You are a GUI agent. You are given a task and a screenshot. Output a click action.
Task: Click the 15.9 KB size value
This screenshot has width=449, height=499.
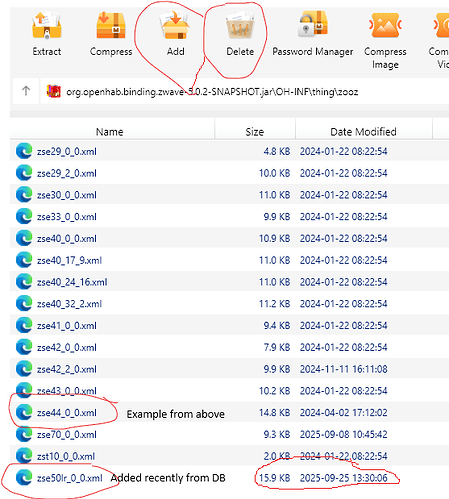pyautogui.click(x=274, y=478)
